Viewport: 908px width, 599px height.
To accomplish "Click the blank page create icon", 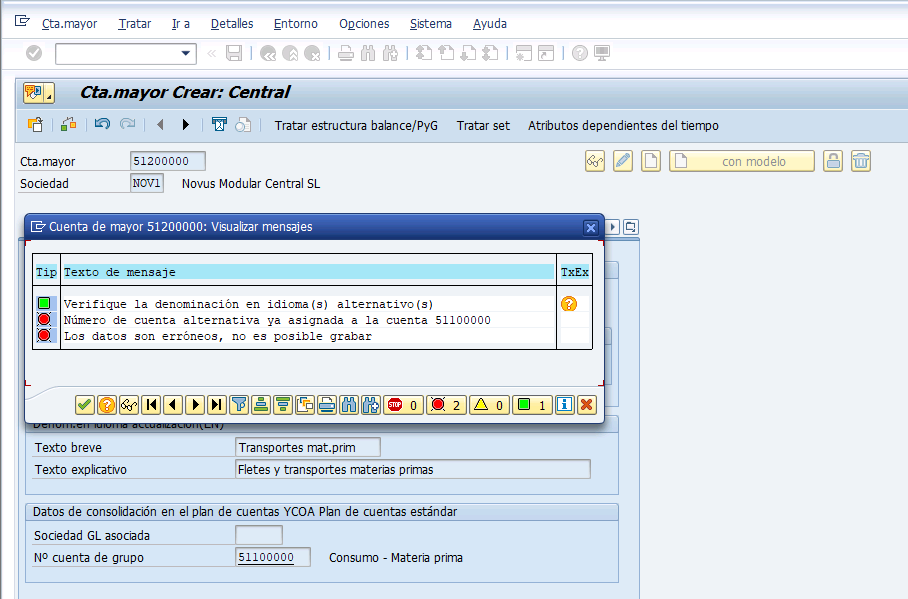I will click(x=651, y=161).
